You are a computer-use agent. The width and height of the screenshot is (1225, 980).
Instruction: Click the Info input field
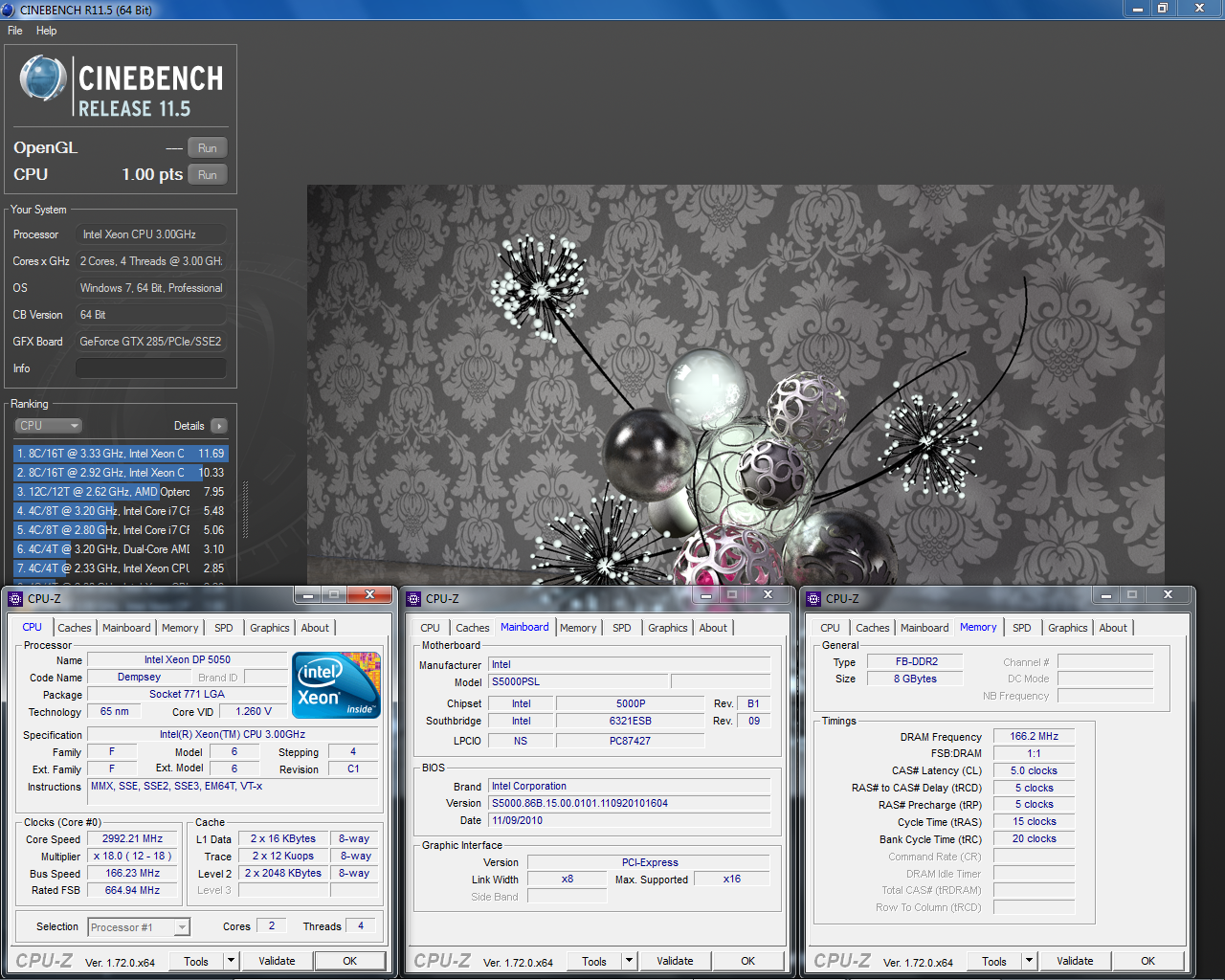click(151, 368)
